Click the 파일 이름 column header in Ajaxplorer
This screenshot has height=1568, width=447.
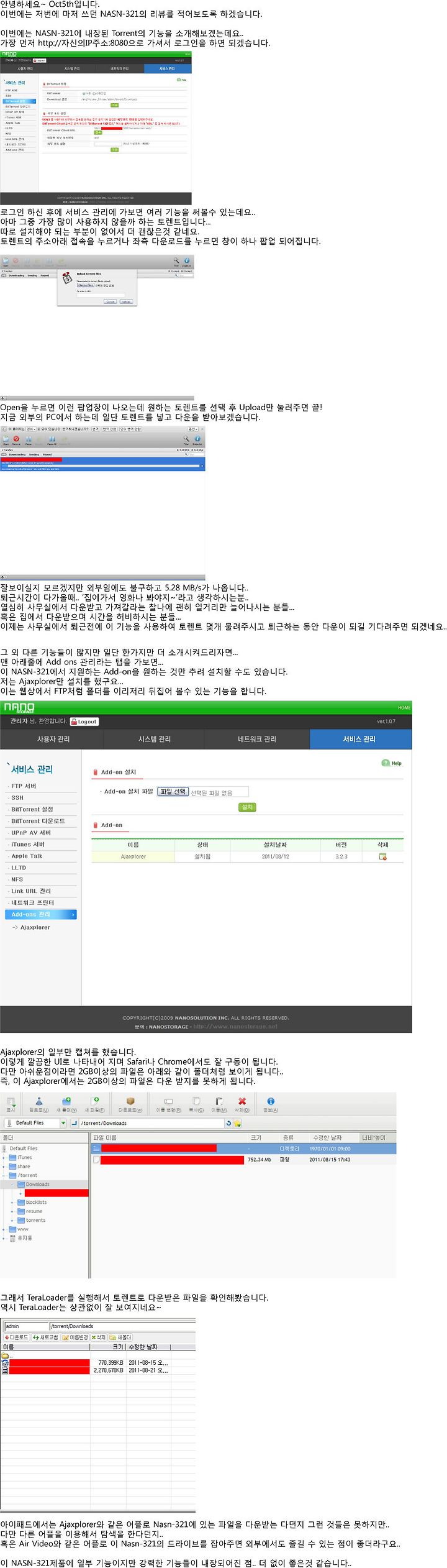(x=105, y=1138)
